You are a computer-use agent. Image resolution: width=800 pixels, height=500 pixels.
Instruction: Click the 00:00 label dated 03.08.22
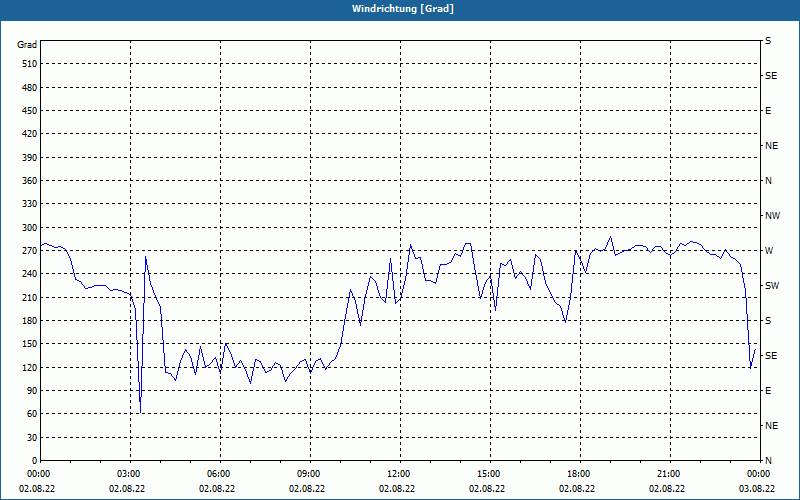coord(758,473)
